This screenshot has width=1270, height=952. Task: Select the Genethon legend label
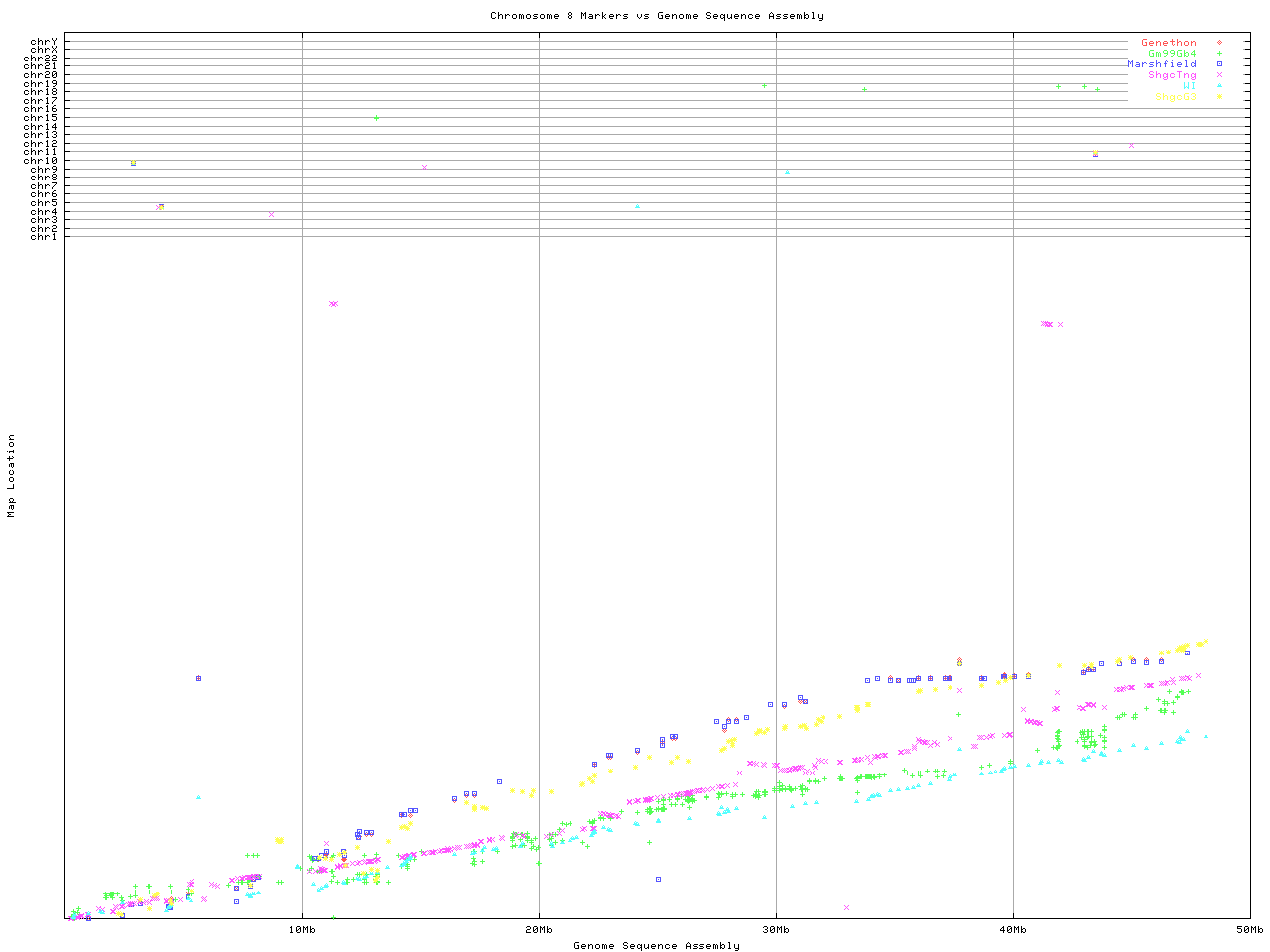[1168, 43]
